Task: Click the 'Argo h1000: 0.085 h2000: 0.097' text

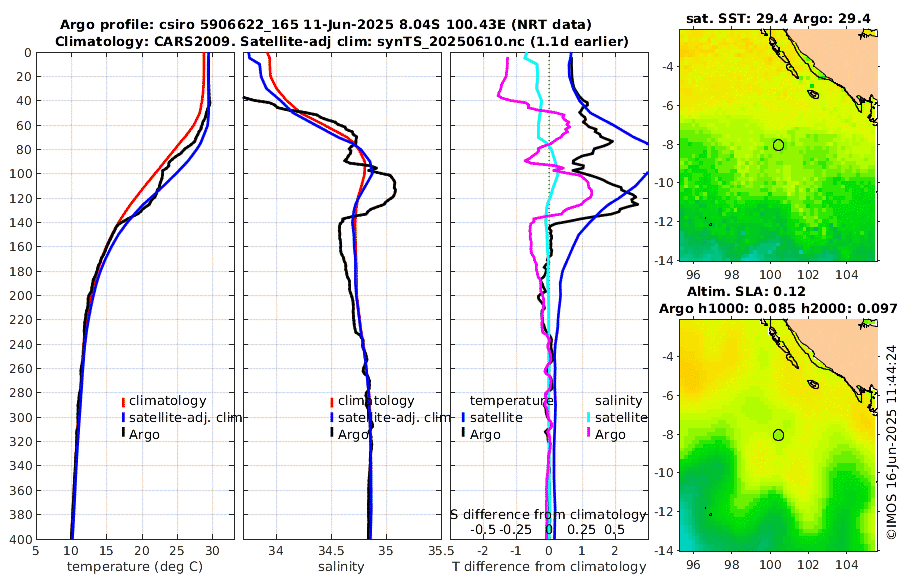Action: click(x=778, y=308)
